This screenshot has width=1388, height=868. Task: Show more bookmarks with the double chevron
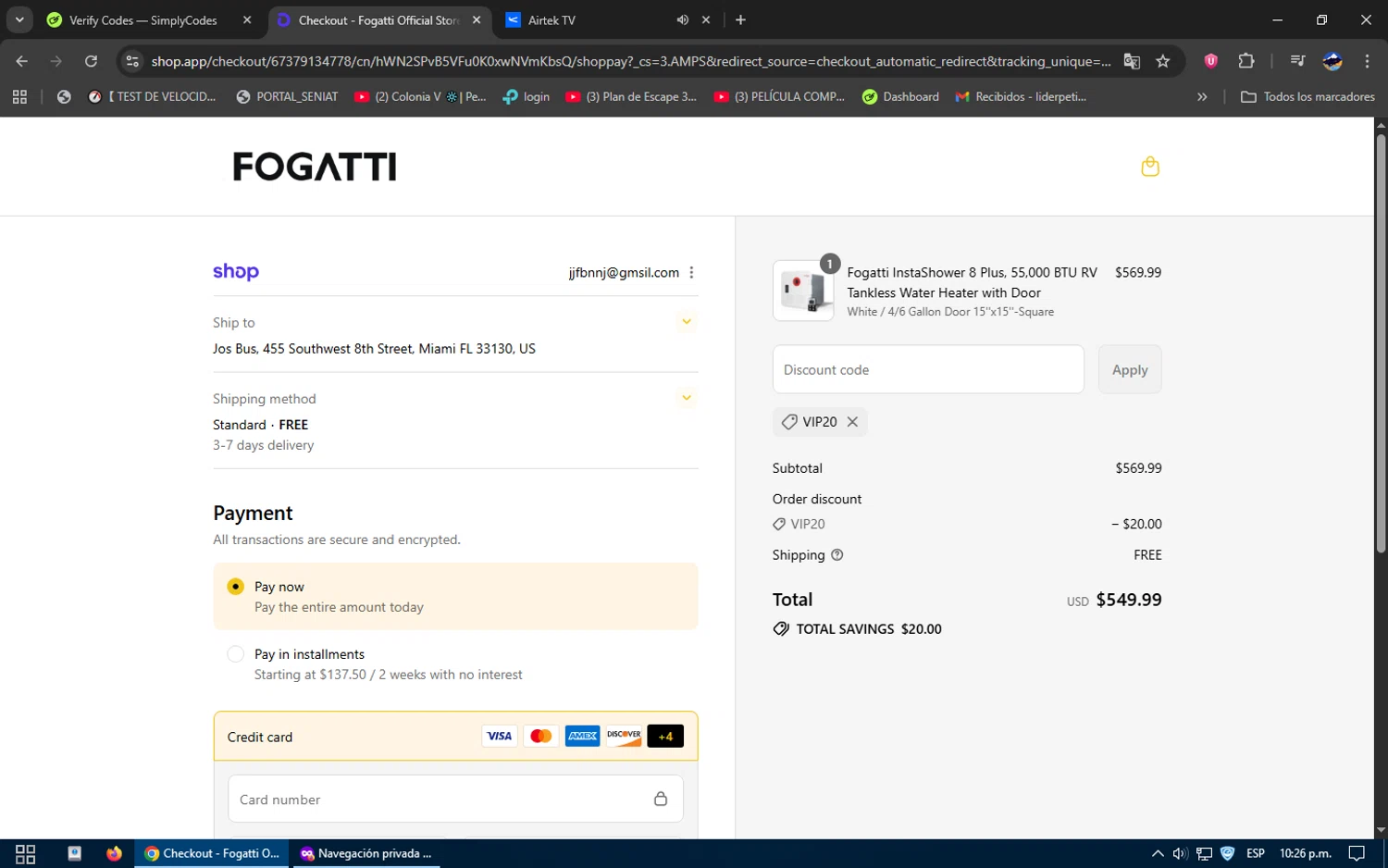1202,96
